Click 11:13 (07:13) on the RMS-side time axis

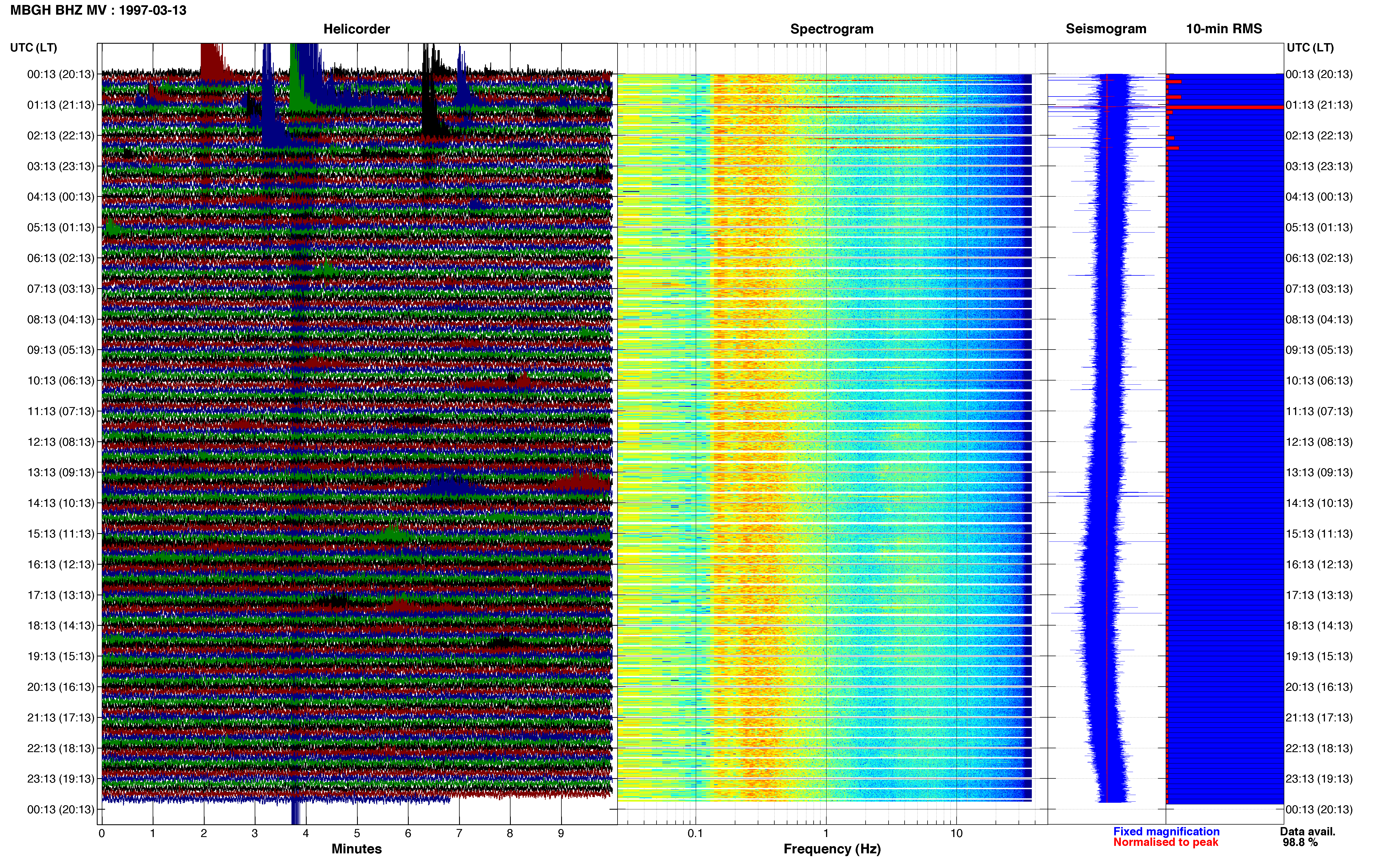pyautogui.click(x=1319, y=412)
